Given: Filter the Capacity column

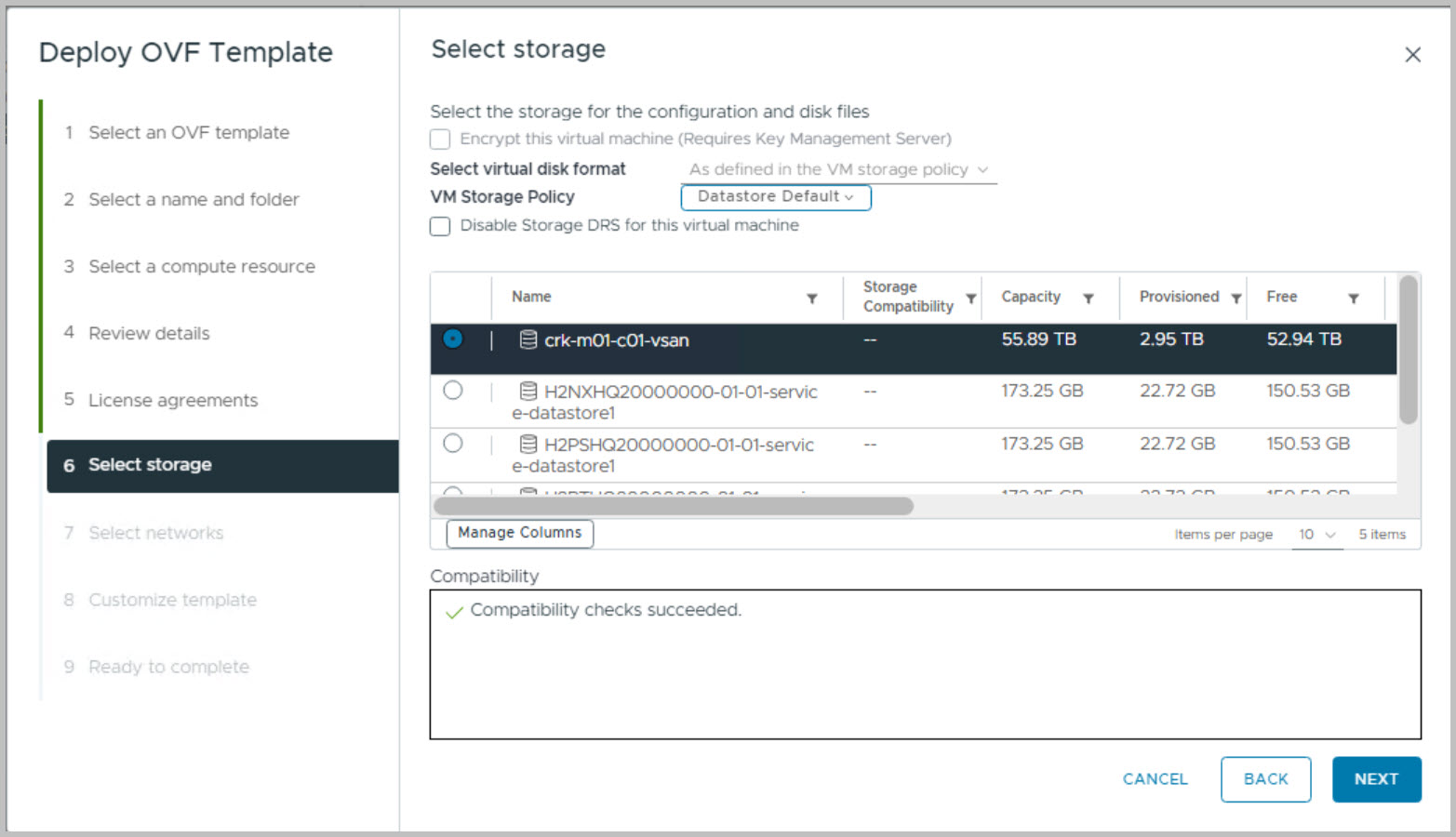Looking at the screenshot, I should pos(1088,299).
